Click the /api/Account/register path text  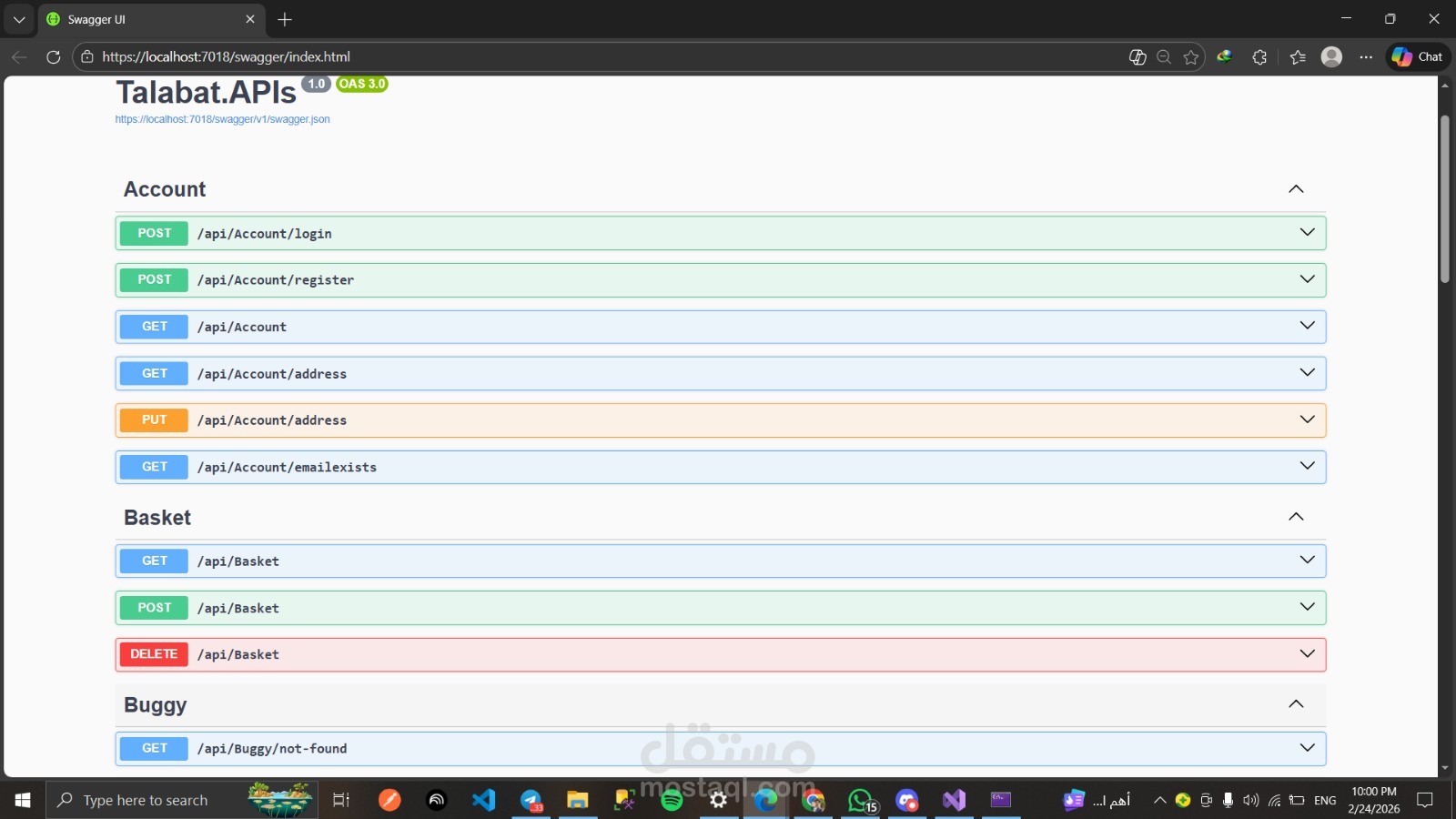coord(276,280)
